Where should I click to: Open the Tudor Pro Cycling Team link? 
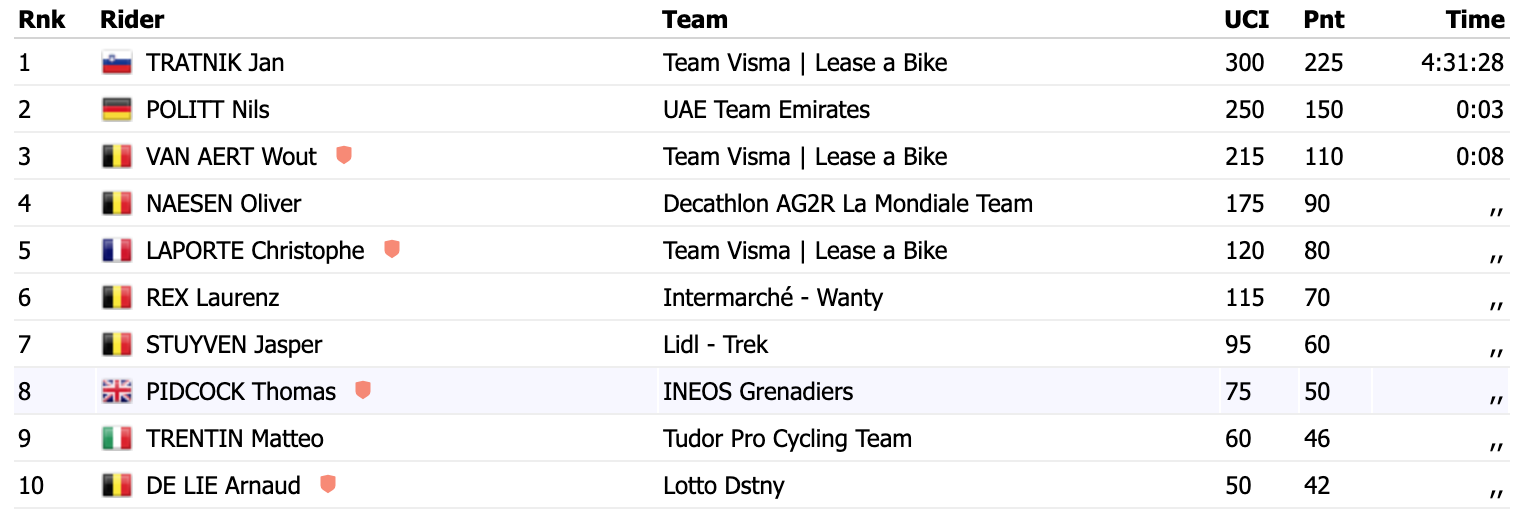coord(787,438)
